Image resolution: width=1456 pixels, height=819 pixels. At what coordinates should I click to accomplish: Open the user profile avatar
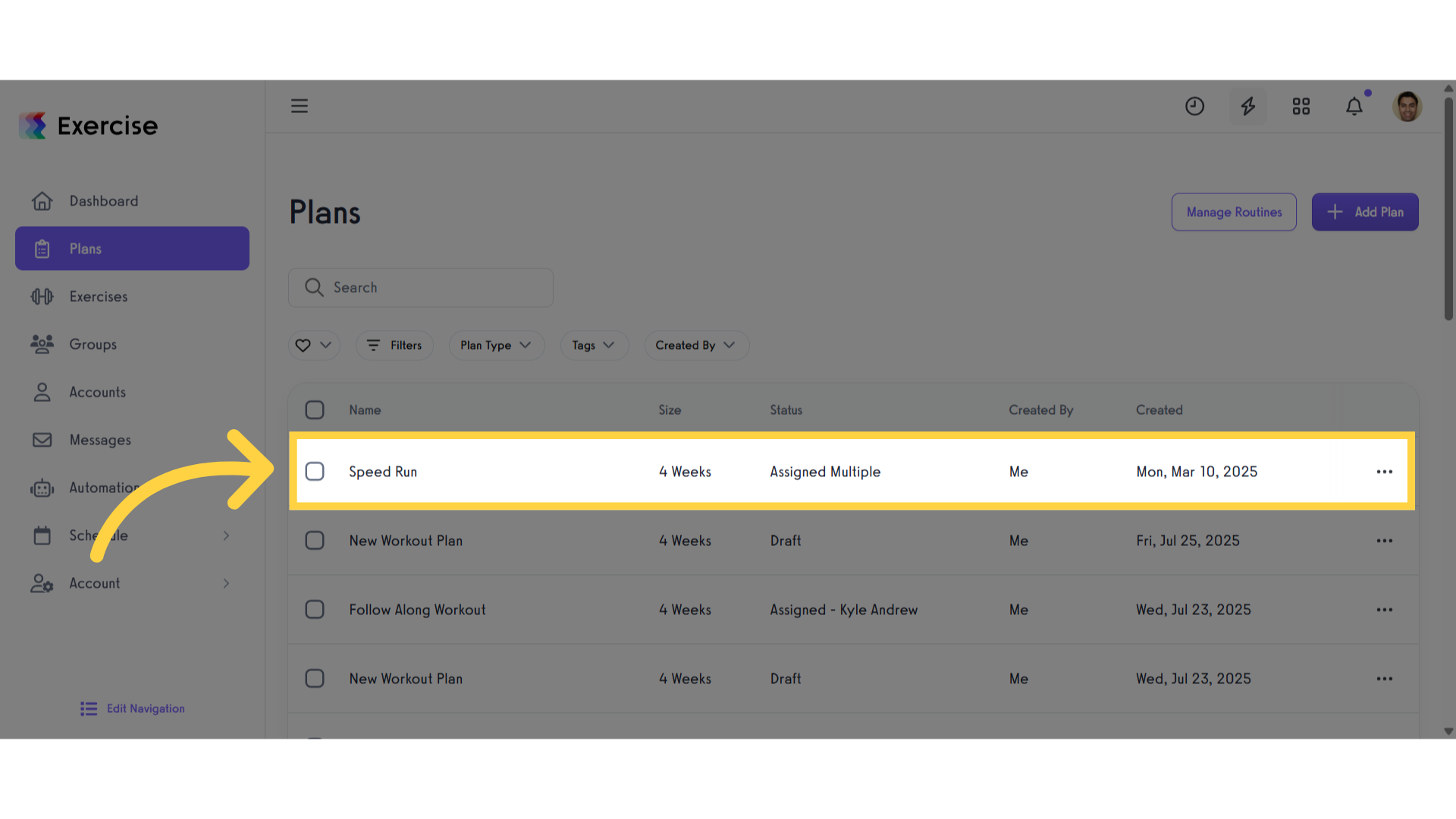point(1407,106)
